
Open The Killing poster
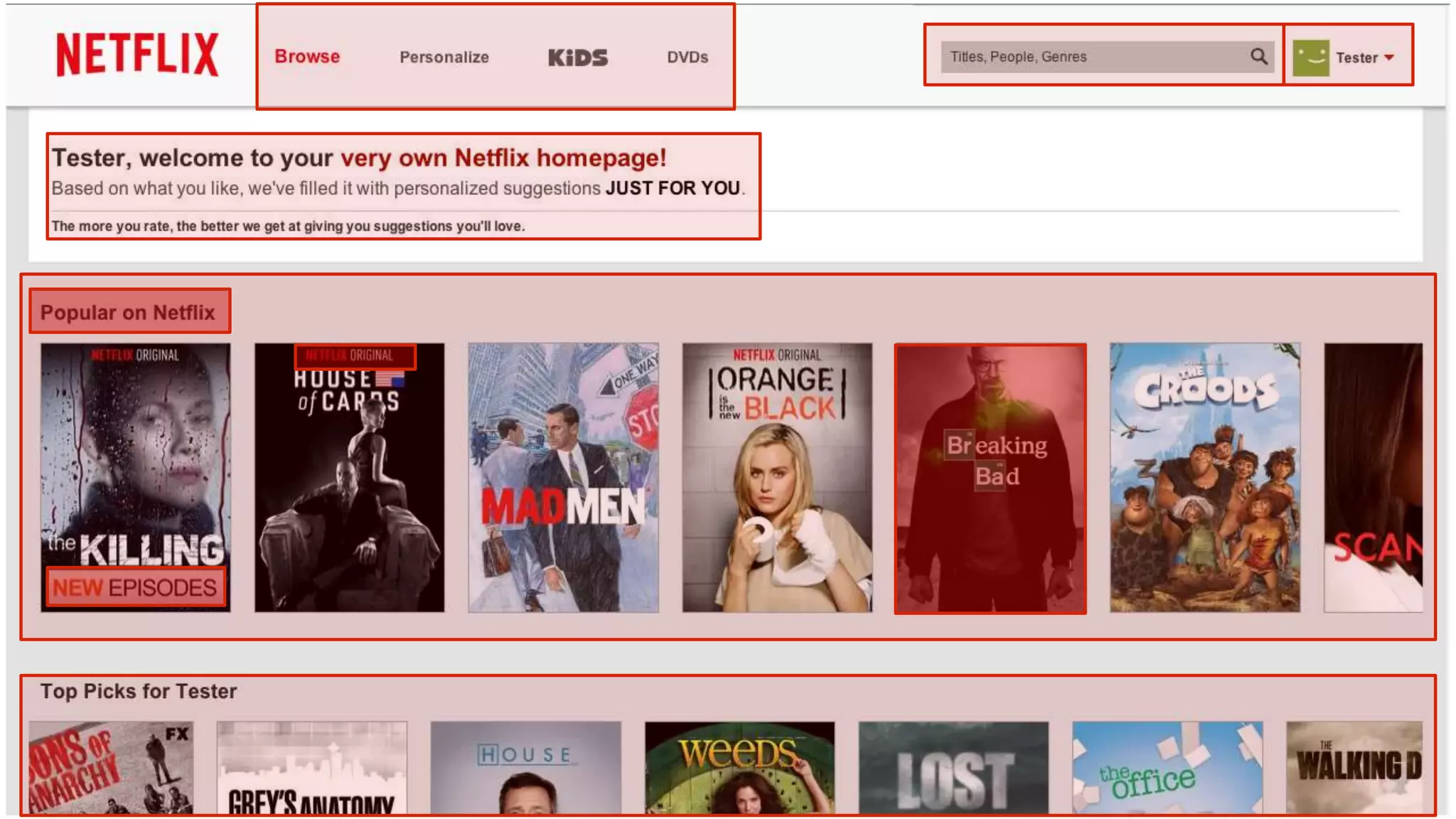click(135, 477)
